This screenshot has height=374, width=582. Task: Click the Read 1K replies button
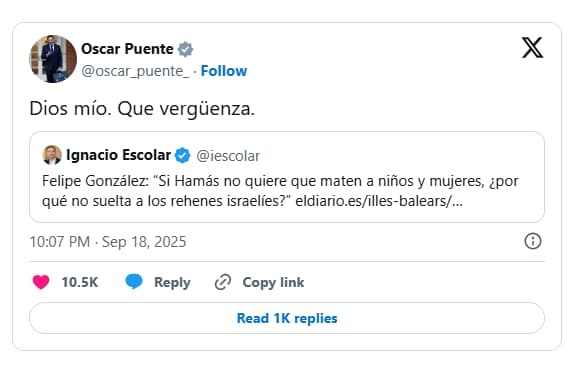[287, 318]
